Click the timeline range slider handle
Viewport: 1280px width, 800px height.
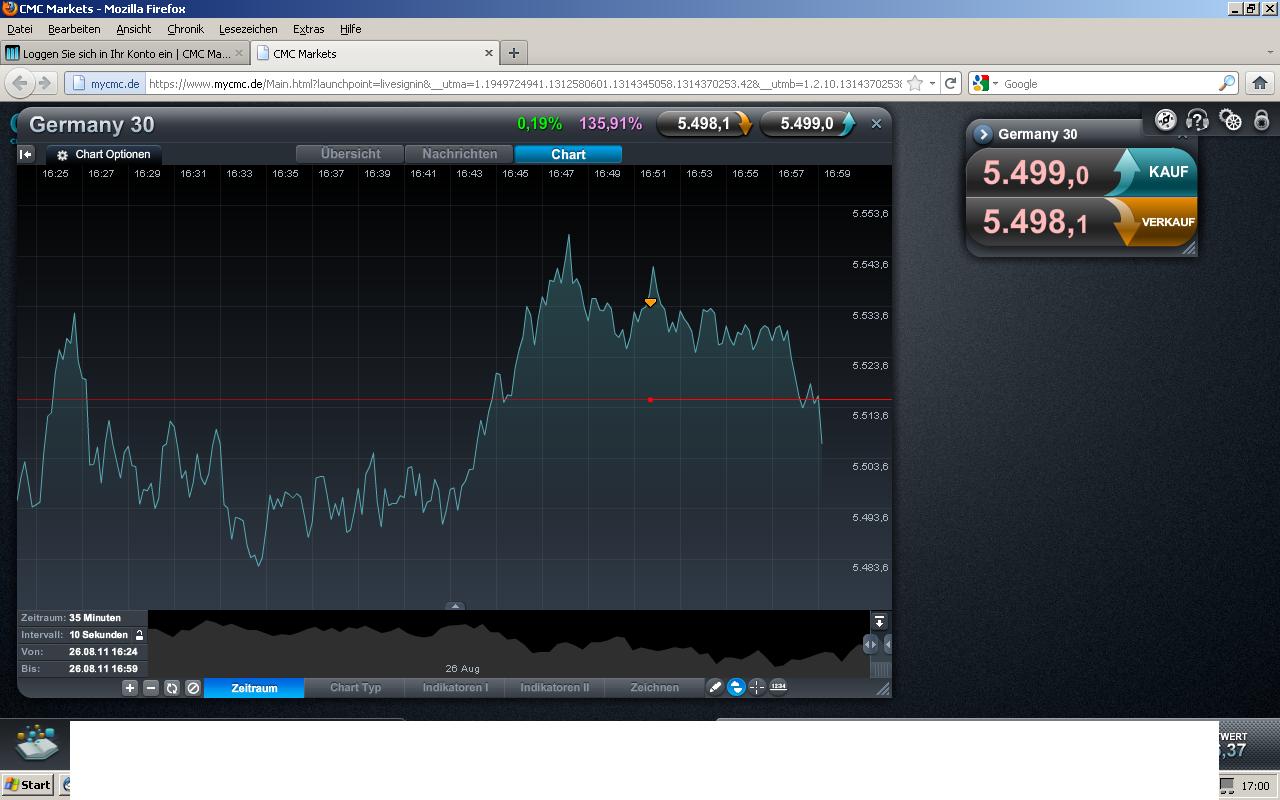click(x=871, y=645)
